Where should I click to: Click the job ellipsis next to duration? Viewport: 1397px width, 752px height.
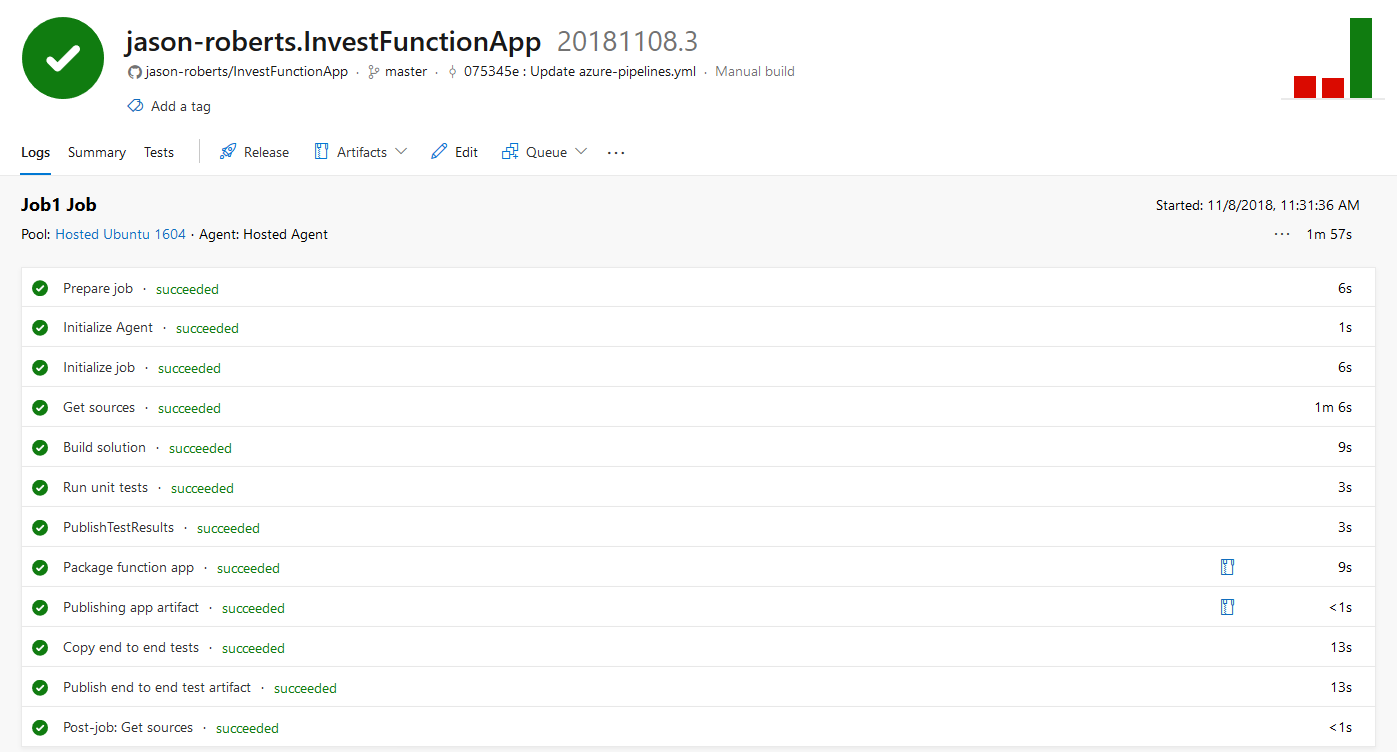click(x=1282, y=234)
